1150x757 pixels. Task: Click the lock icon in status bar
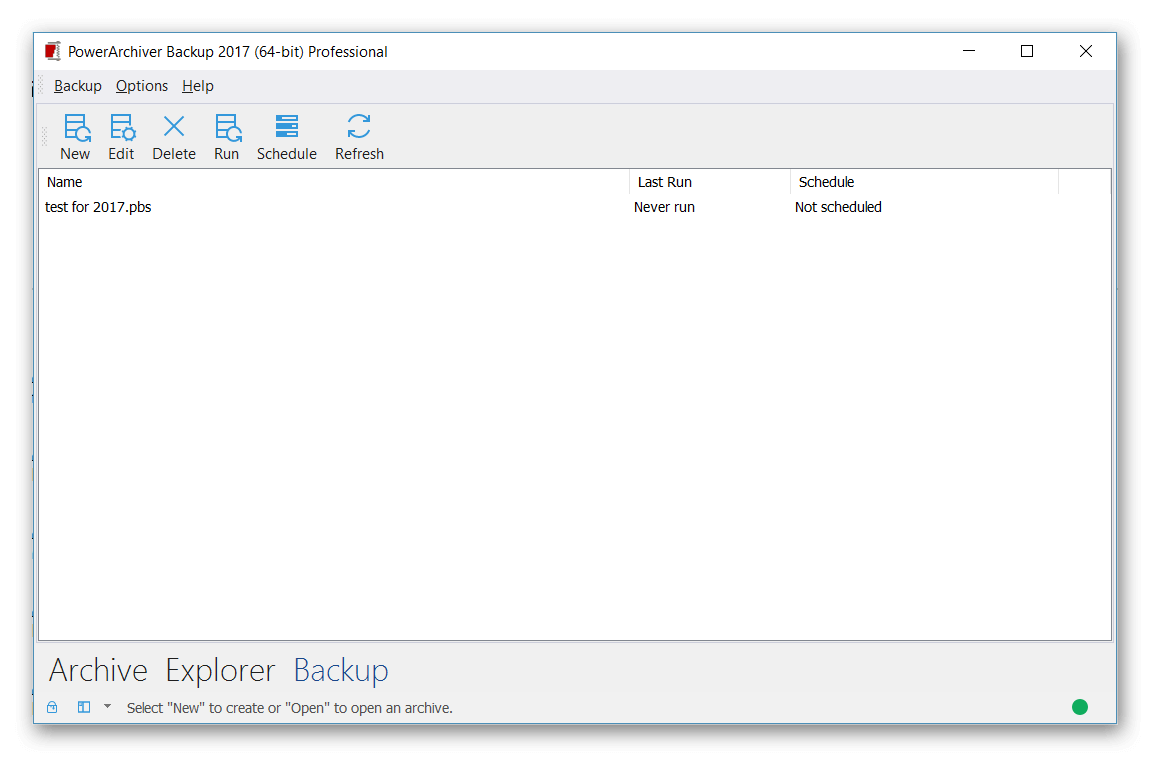coord(52,707)
